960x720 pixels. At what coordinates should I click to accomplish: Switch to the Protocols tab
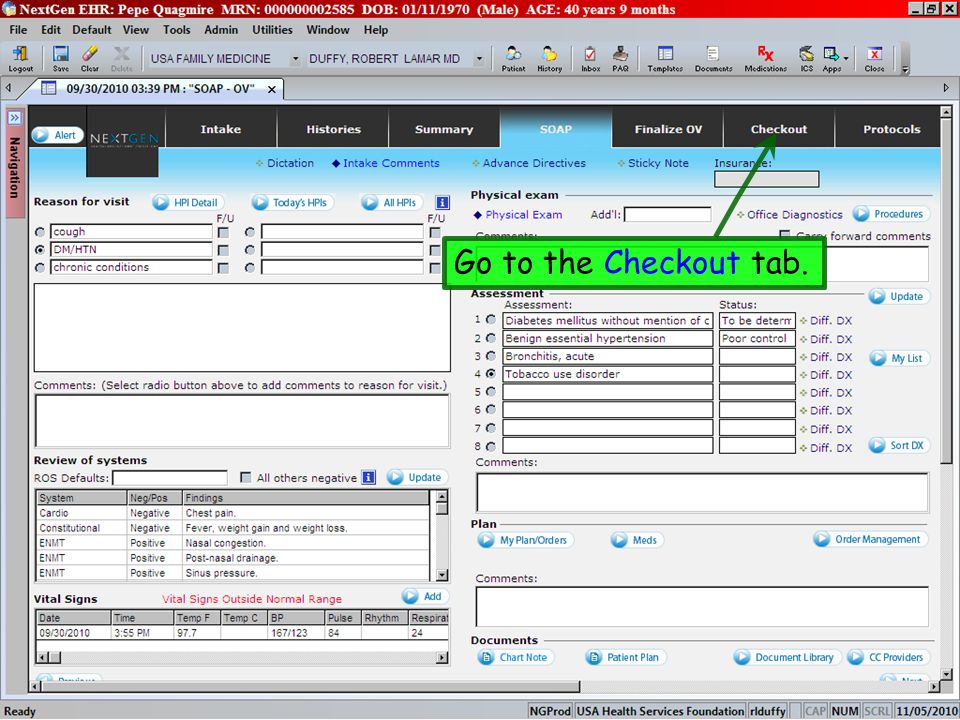(891, 129)
